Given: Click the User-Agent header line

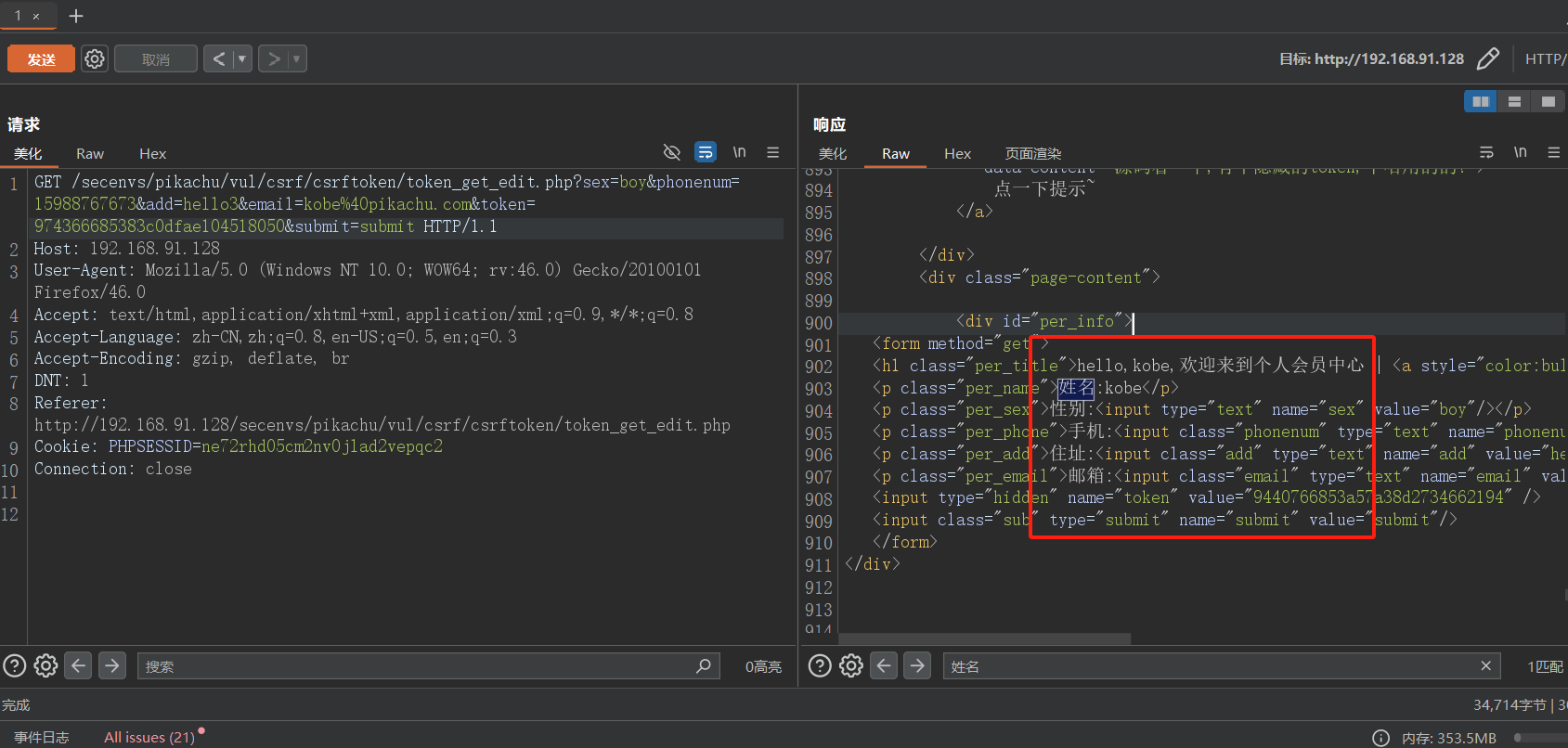Looking at the screenshot, I should (x=368, y=281).
